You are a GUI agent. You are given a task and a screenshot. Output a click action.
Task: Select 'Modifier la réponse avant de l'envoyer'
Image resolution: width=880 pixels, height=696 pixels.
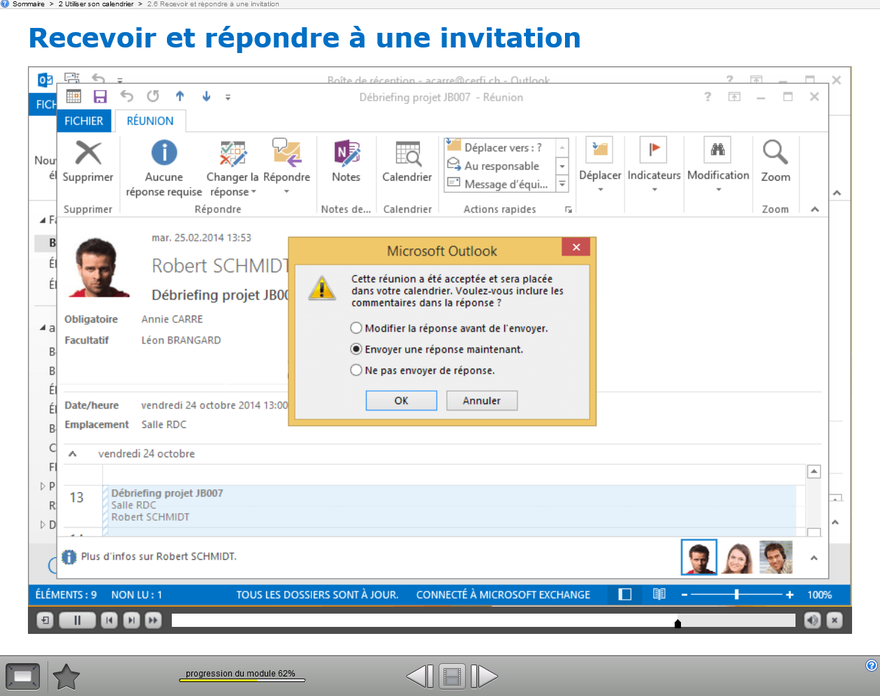[x=357, y=328]
